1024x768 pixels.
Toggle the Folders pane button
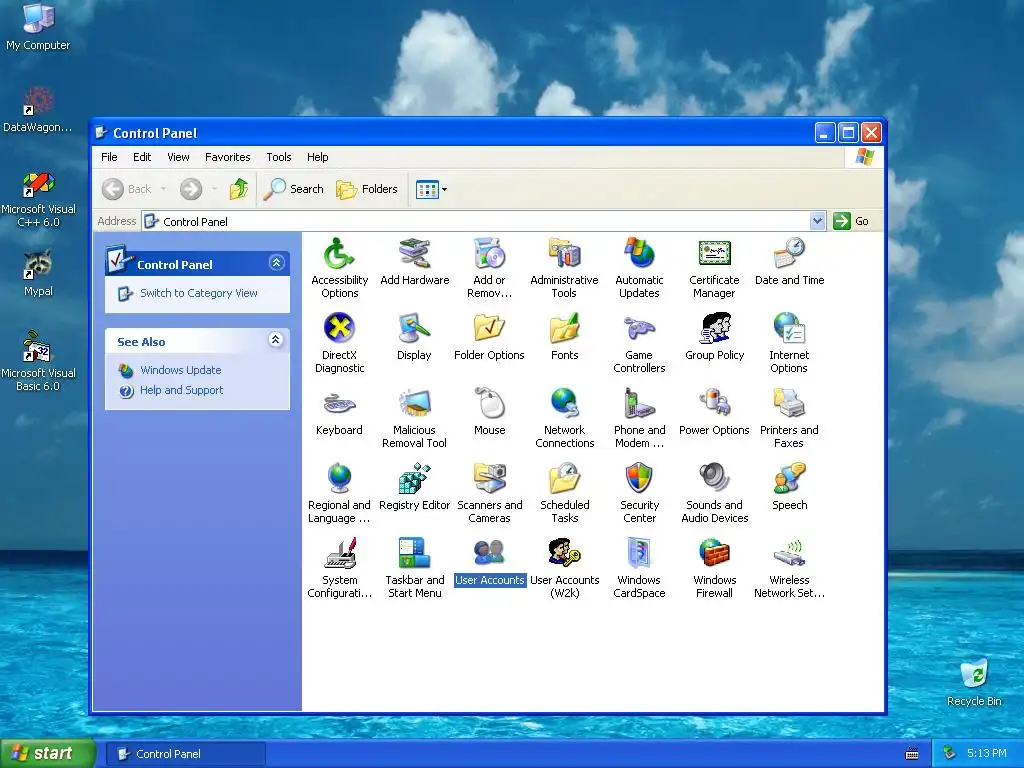367,189
